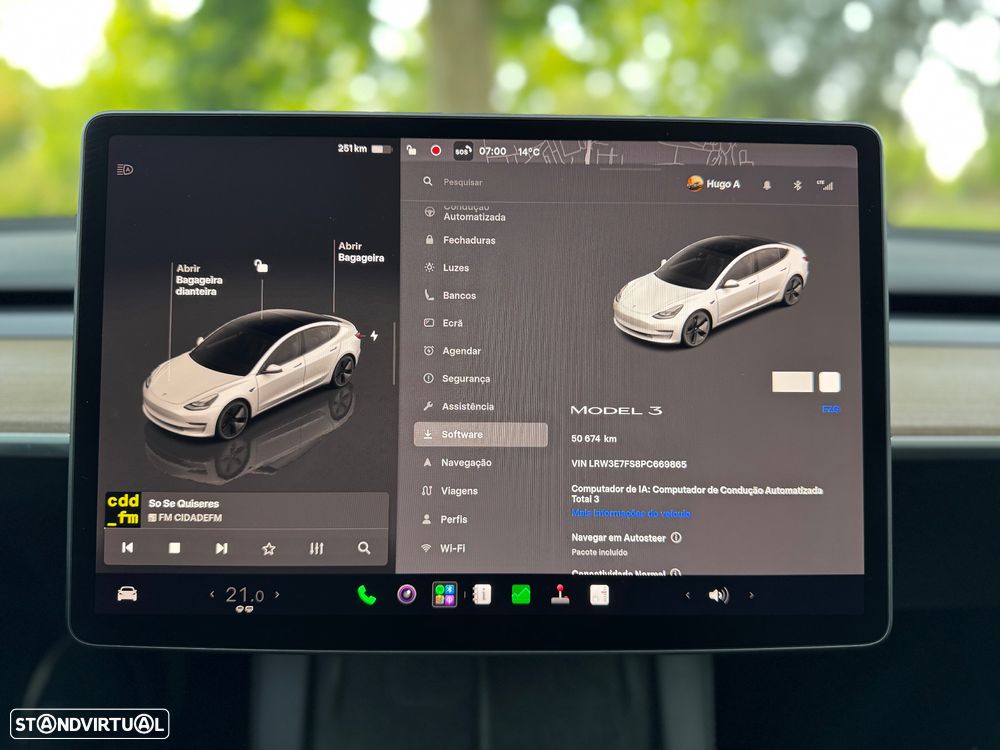Decrease temperature with the left arrow
The height and width of the screenshot is (750, 1000).
click(212, 594)
